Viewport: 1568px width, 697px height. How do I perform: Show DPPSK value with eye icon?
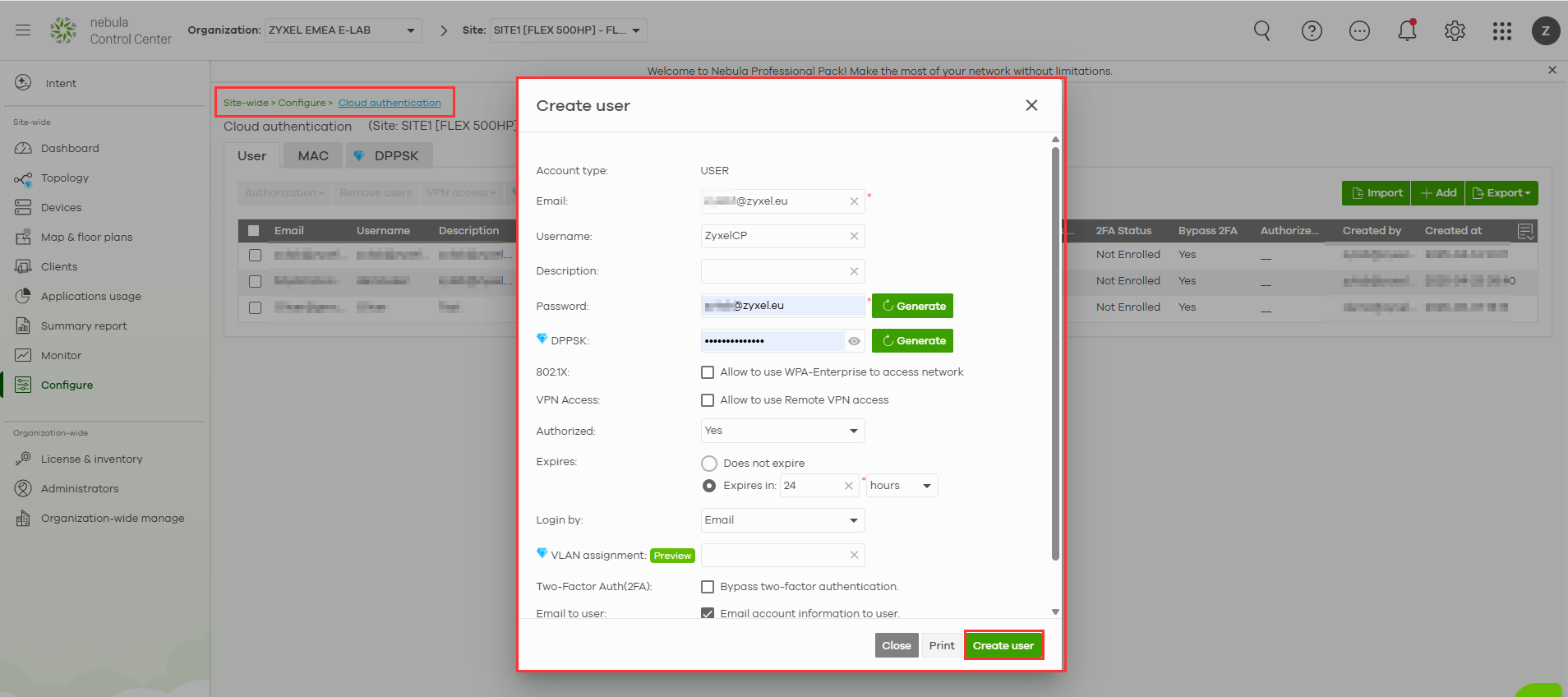click(x=854, y=341)
